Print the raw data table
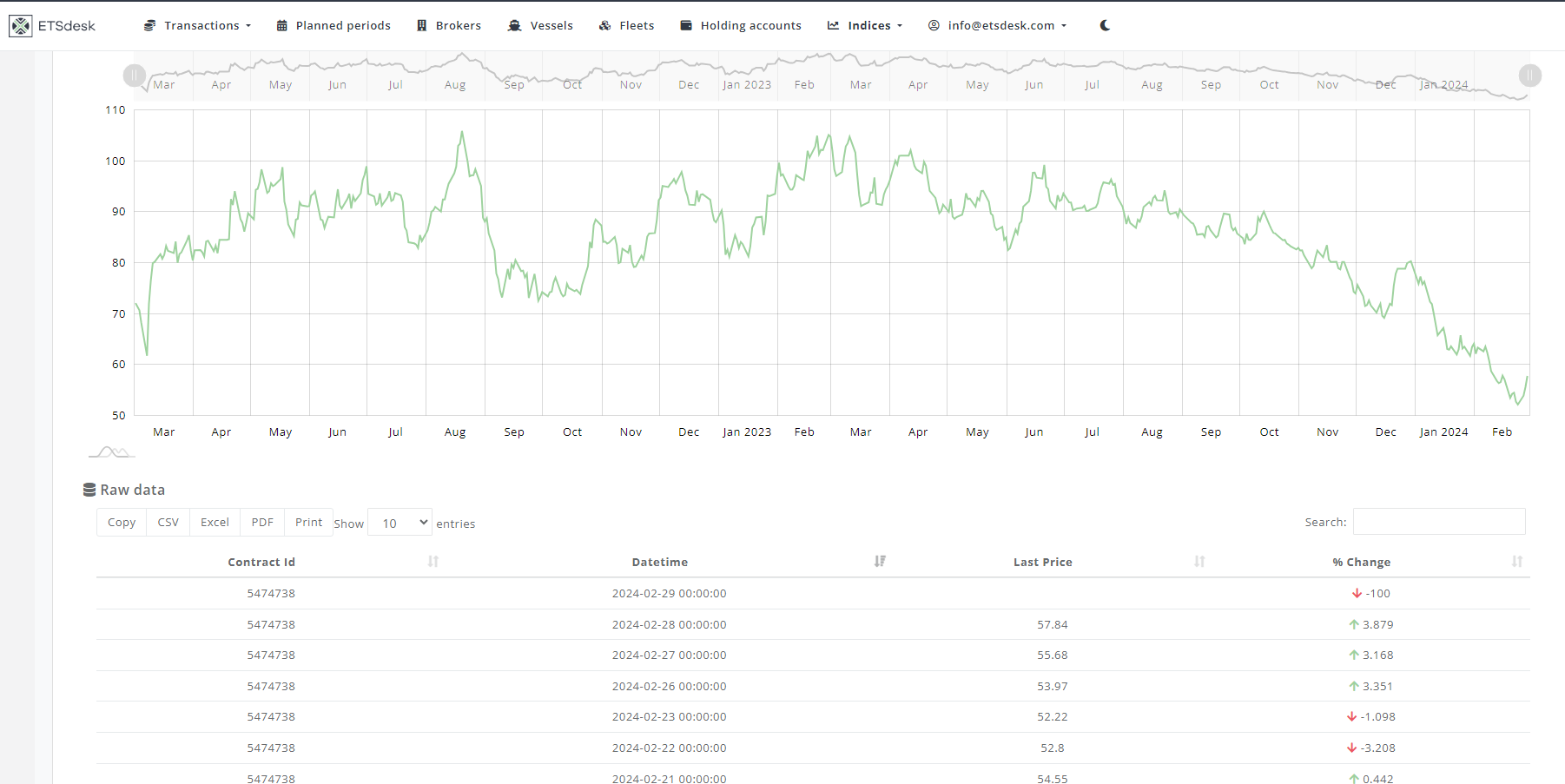Screen dimensions: 1565x784 pos(308,522)
